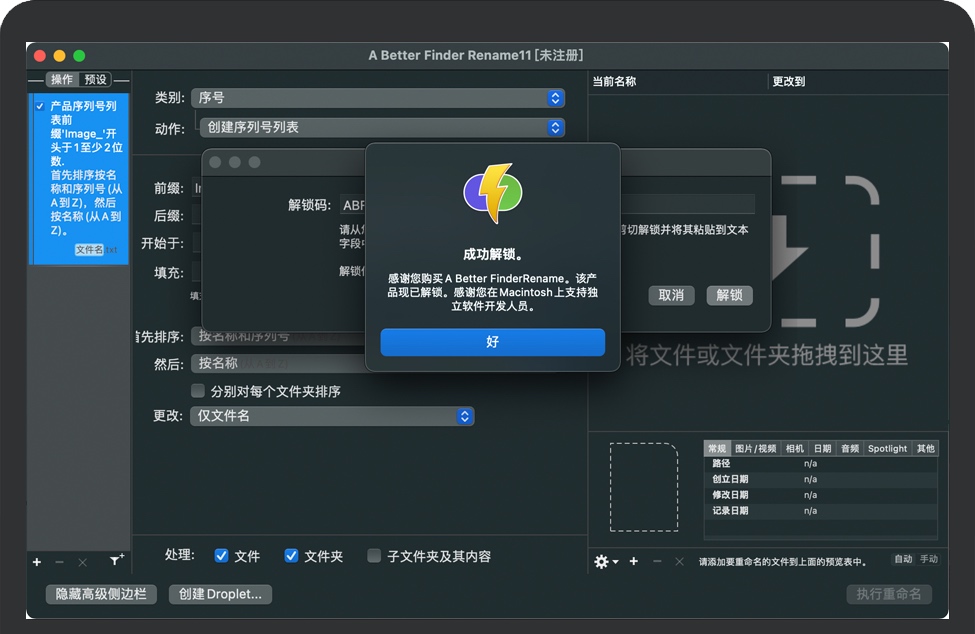The image size is (975, 634).
Task: Click the yellow minimize window button
Action: tap(60, 56)
